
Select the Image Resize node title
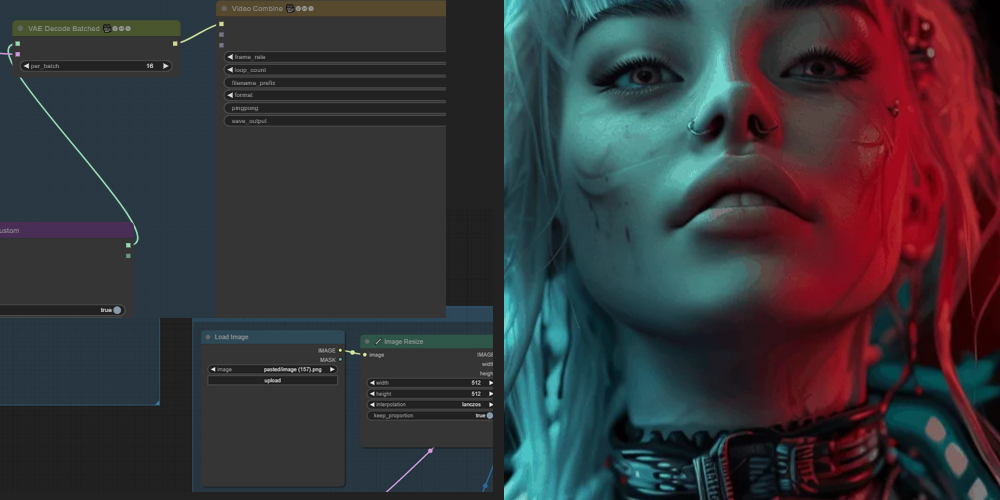point(404,342)
